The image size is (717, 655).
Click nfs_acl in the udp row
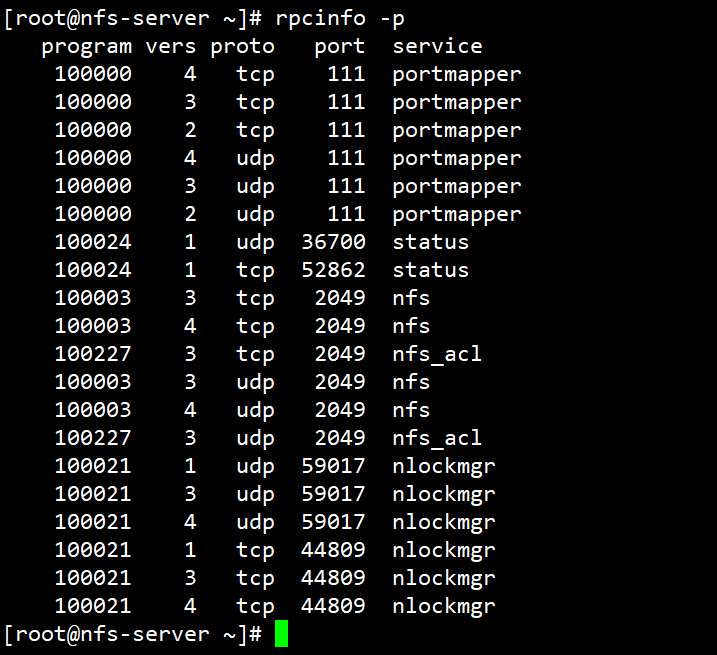437,438
